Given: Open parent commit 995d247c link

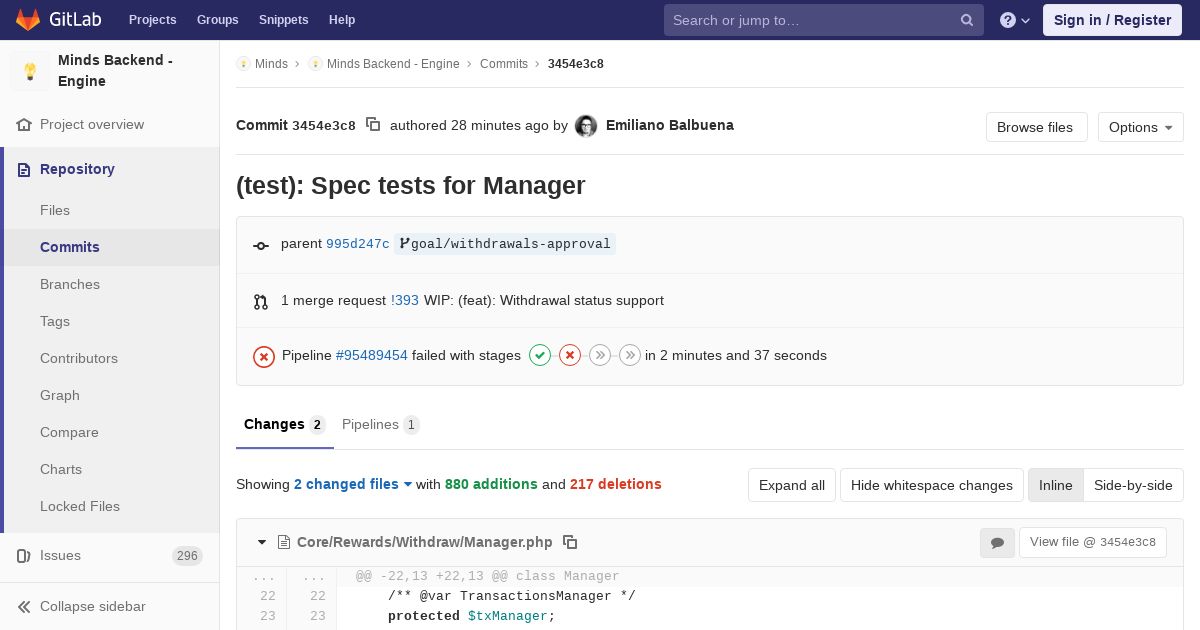Looking at the screenshot, I should click(x=358, y=244).
